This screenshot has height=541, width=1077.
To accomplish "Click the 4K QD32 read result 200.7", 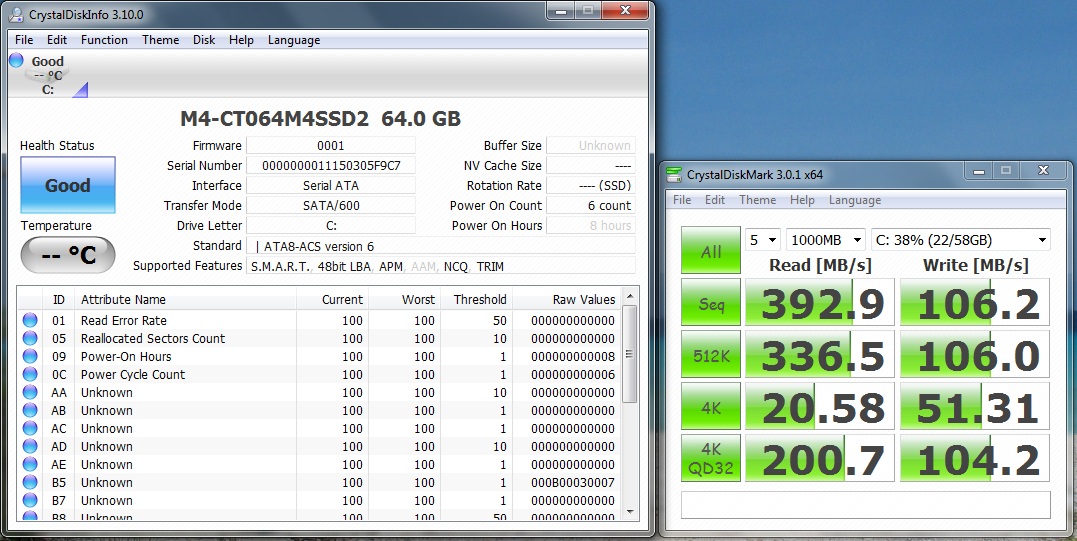I will pos(820,458).
